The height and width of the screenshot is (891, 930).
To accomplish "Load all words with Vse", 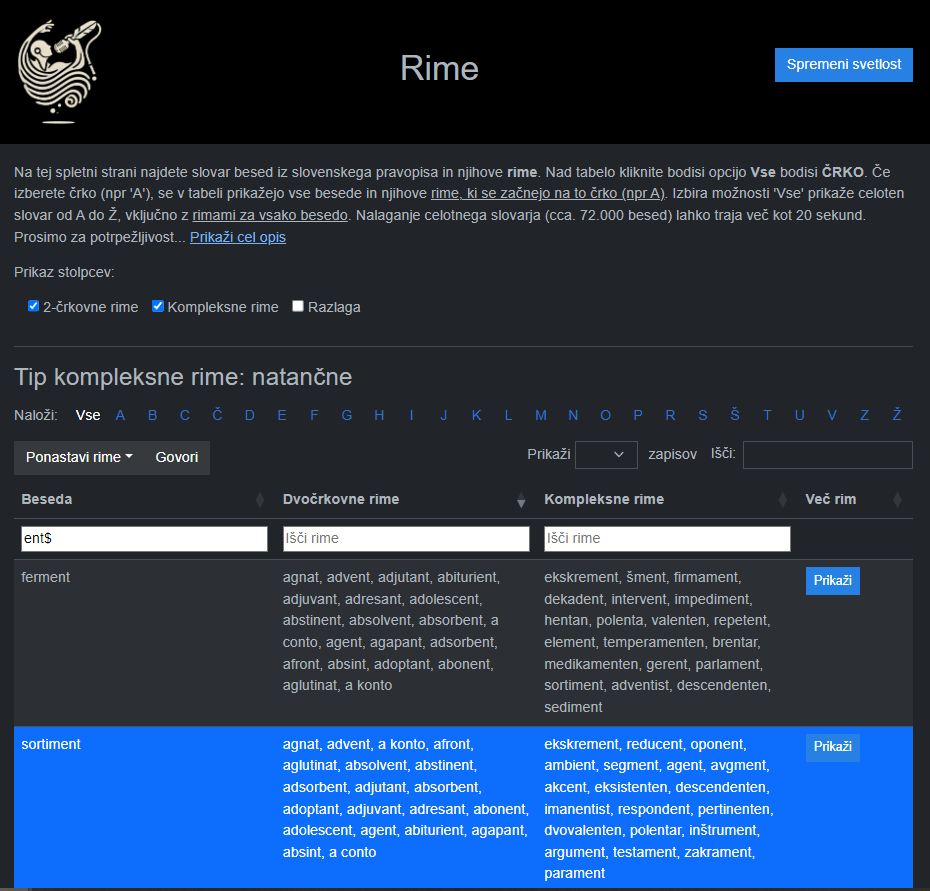I will tap(88, 415).
